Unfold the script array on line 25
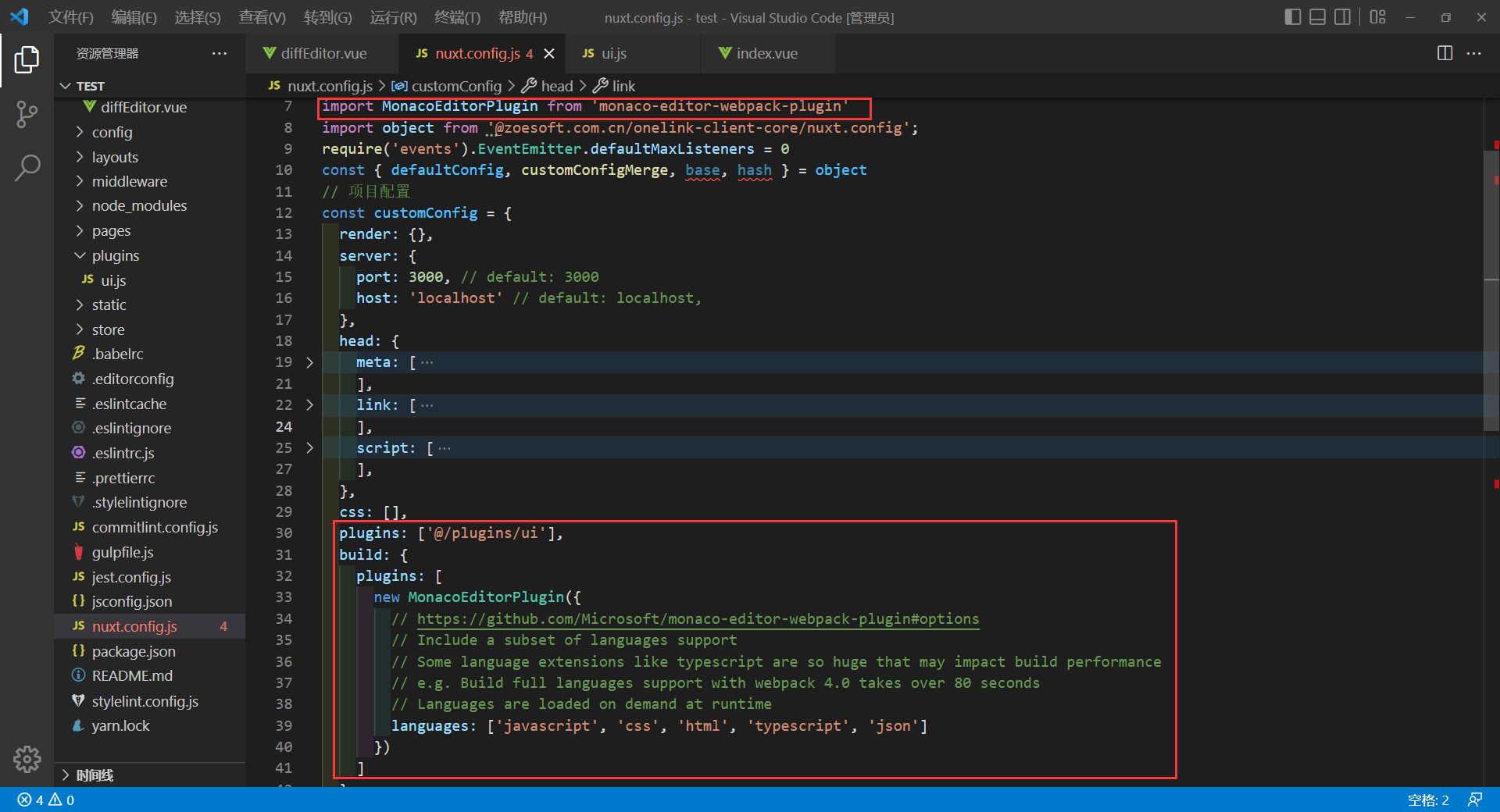The height and width of the screenshot is (812, 1500). [309, 447]
